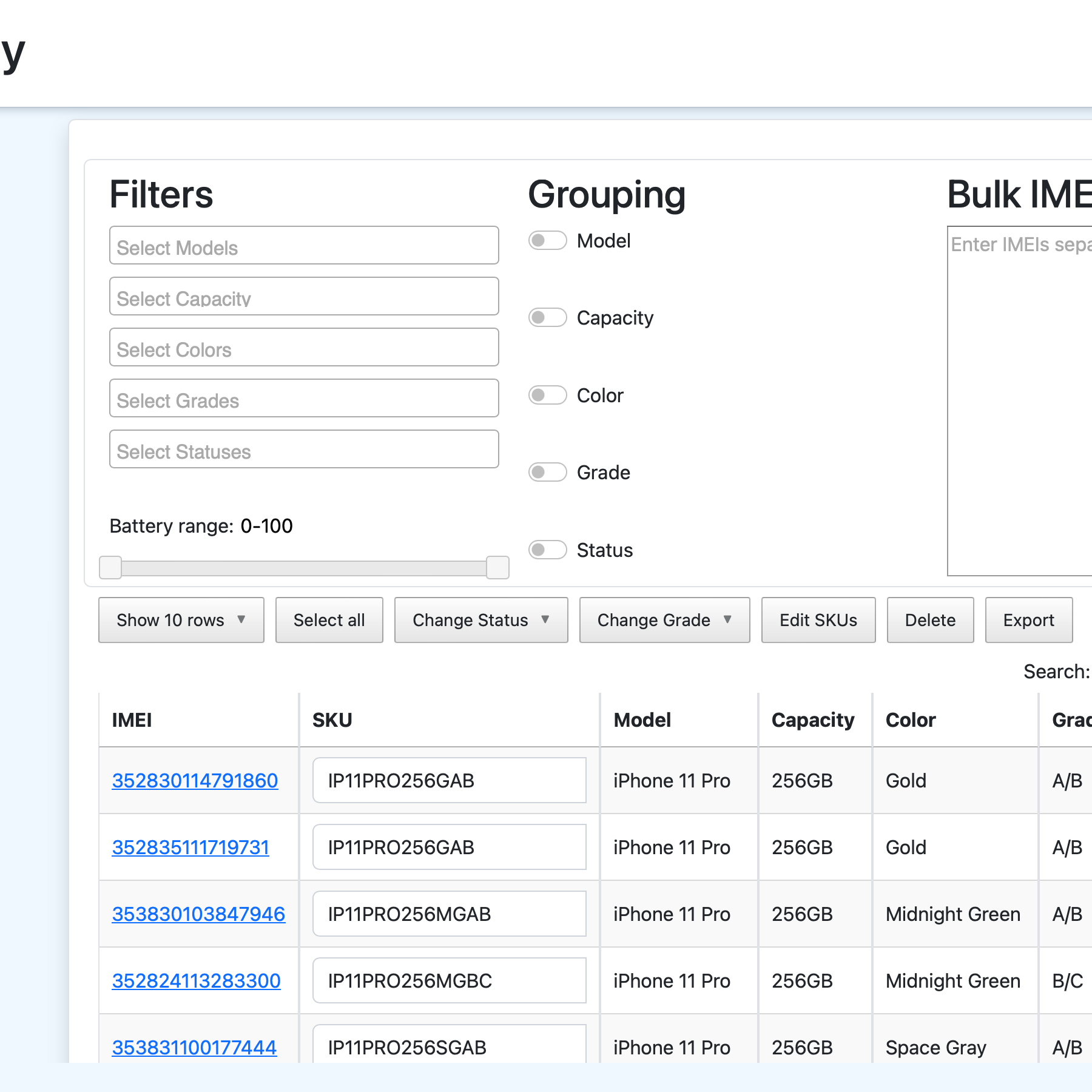Turn on the Color grouping switch

point(547,396)
